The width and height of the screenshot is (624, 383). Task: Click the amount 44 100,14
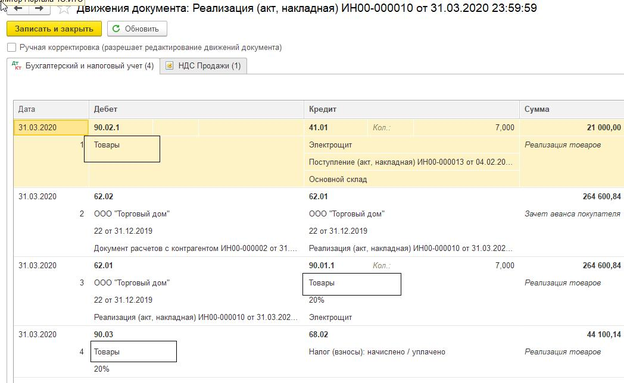point(604,334)
